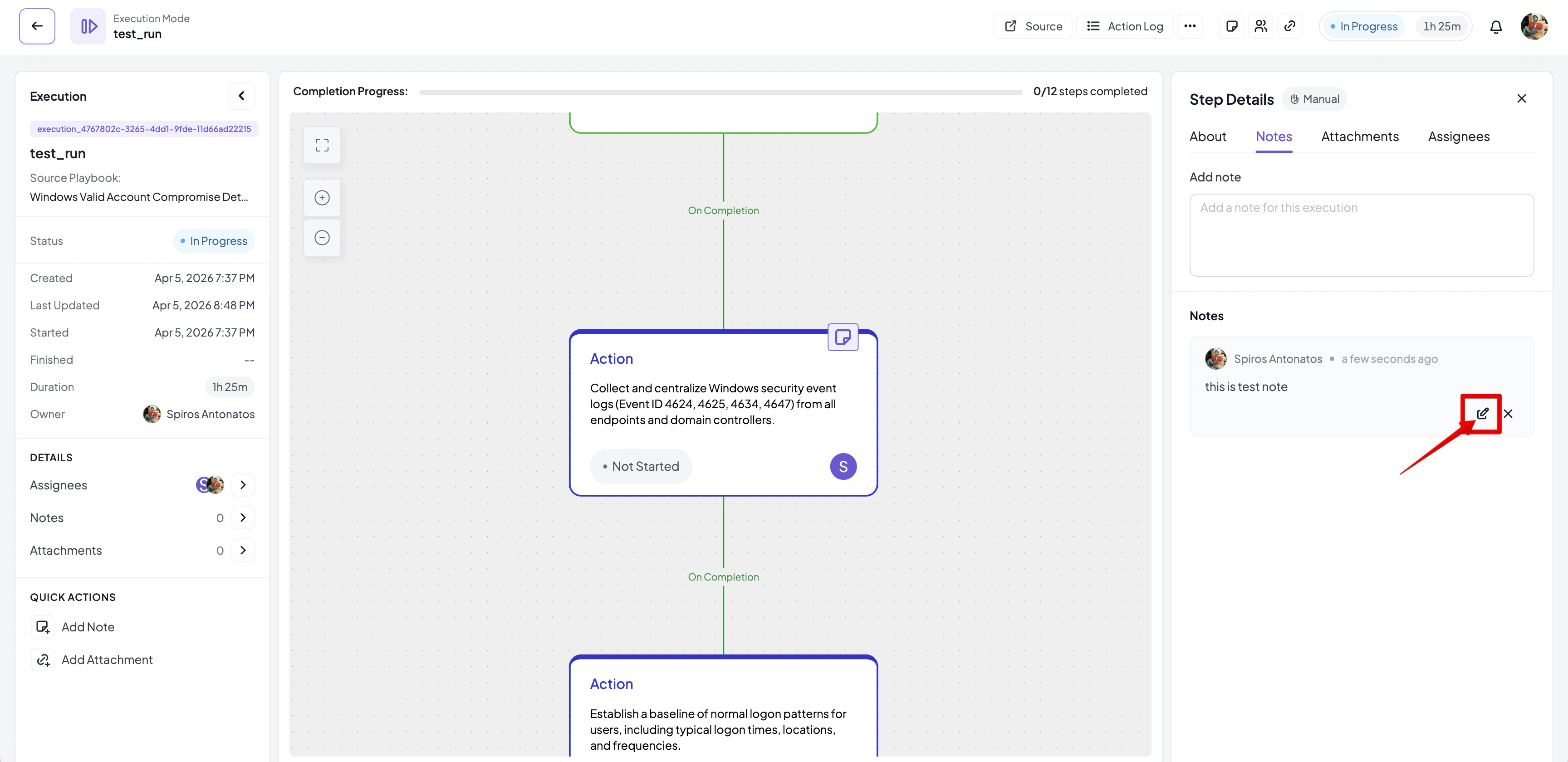The image size is (1568, 762).
Task: Click into the Add note text field
Action: [x=1361, y=235]
